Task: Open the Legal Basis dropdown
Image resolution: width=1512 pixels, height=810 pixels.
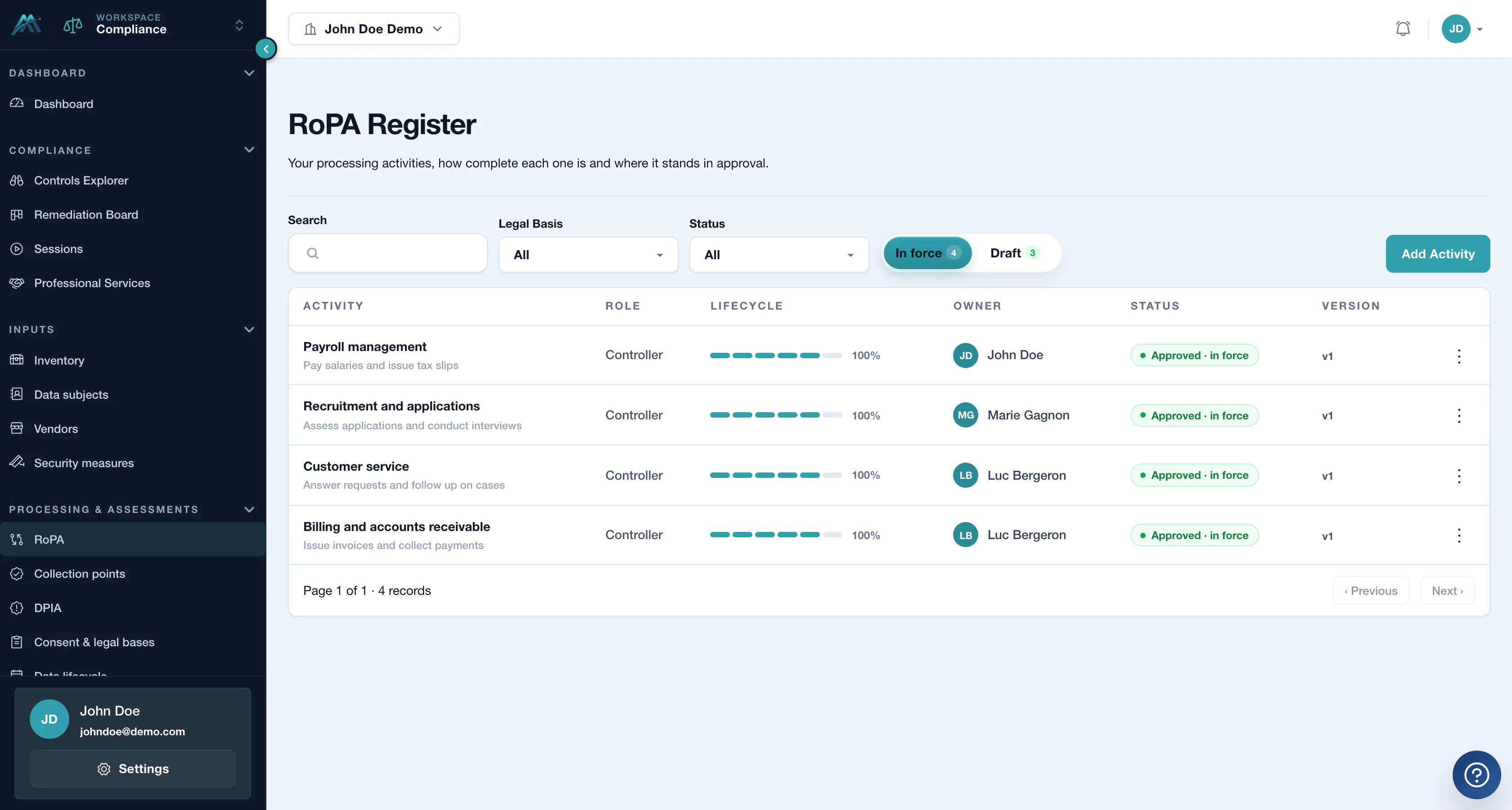Action: click(588, 255)
